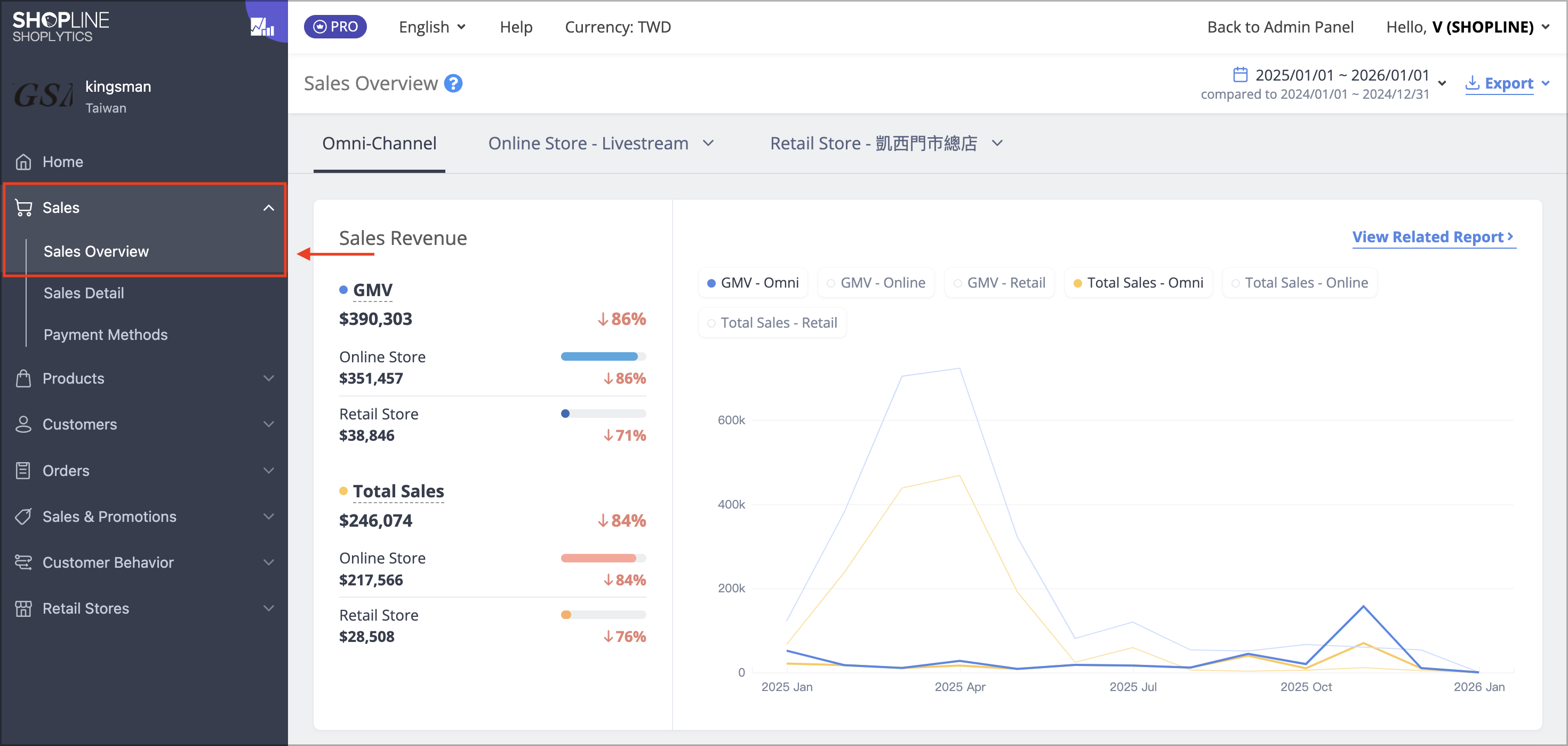The height and width of the screenshot is (746, 1568).
Task: Click the Home house icon in the sidebar
Action: pos(23,162)
